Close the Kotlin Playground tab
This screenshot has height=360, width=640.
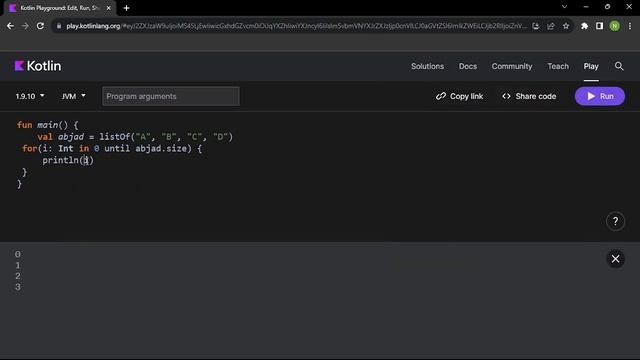[x=109, y=8]
